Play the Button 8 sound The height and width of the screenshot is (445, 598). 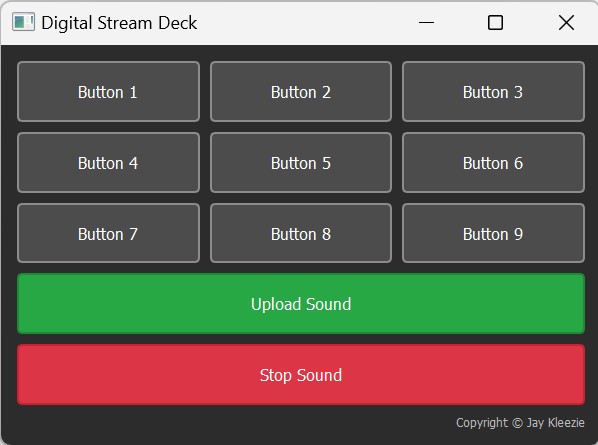pos(301,233)
